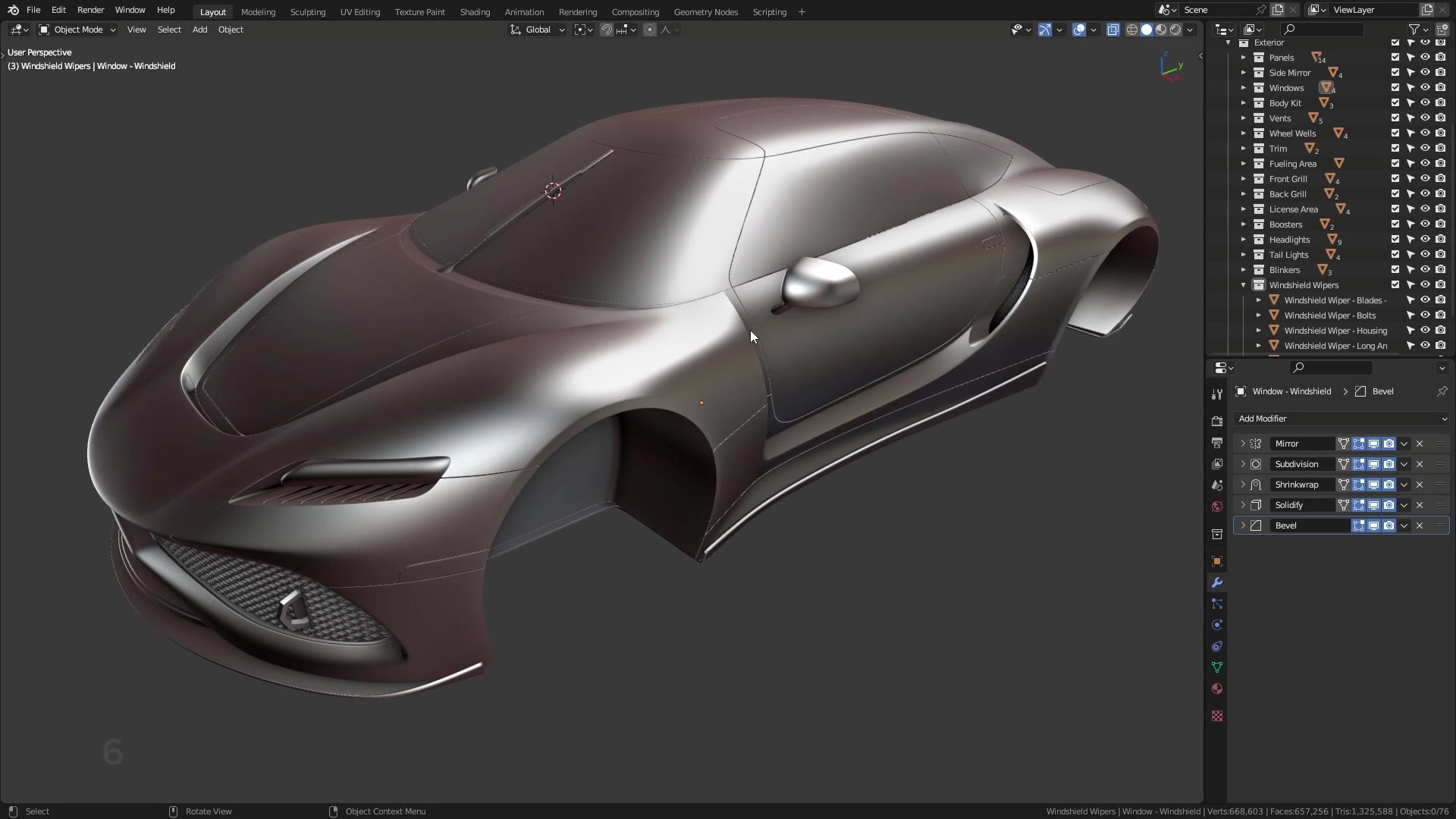Open the Object properties orange square tab
The width and height of the screenshot is (1456, 819).
1217,561
